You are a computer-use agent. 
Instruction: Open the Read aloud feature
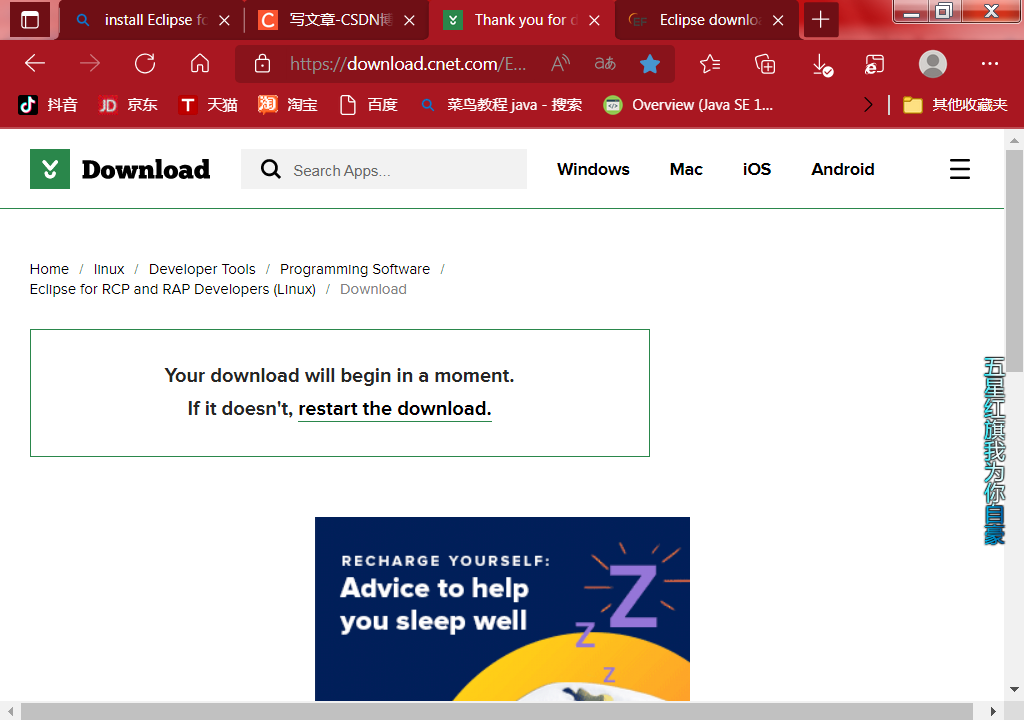(560, 64)
